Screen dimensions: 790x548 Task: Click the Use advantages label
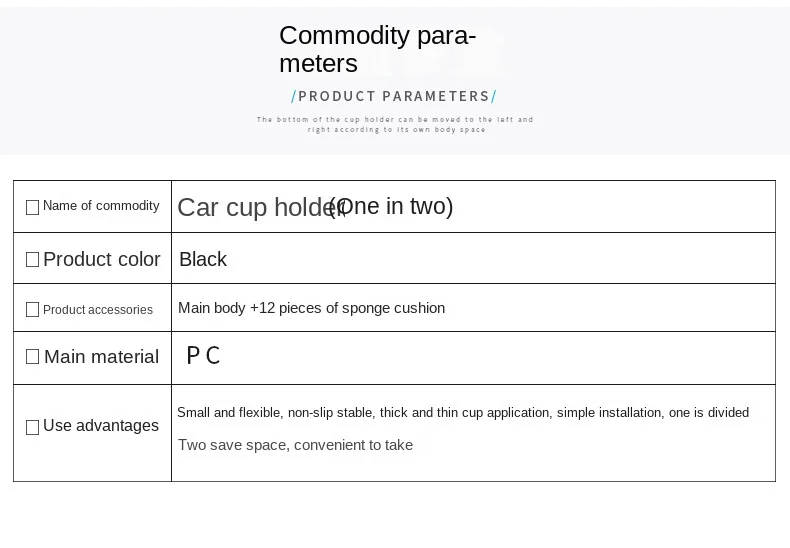[101, 426]
